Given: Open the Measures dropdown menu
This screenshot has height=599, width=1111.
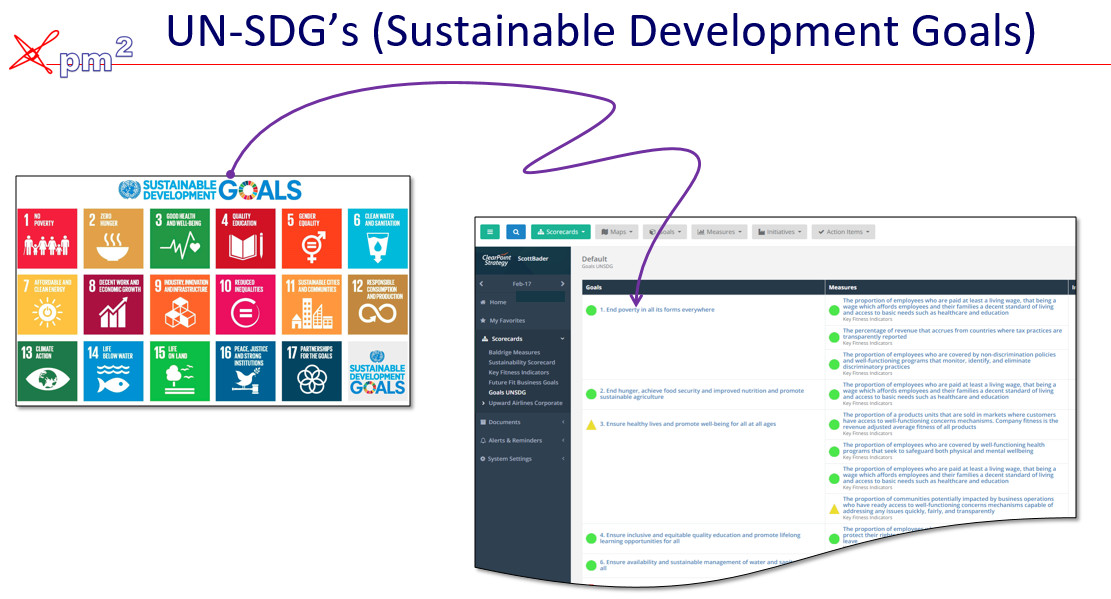Looking at the screenshot, I should [x=719, y=232].
